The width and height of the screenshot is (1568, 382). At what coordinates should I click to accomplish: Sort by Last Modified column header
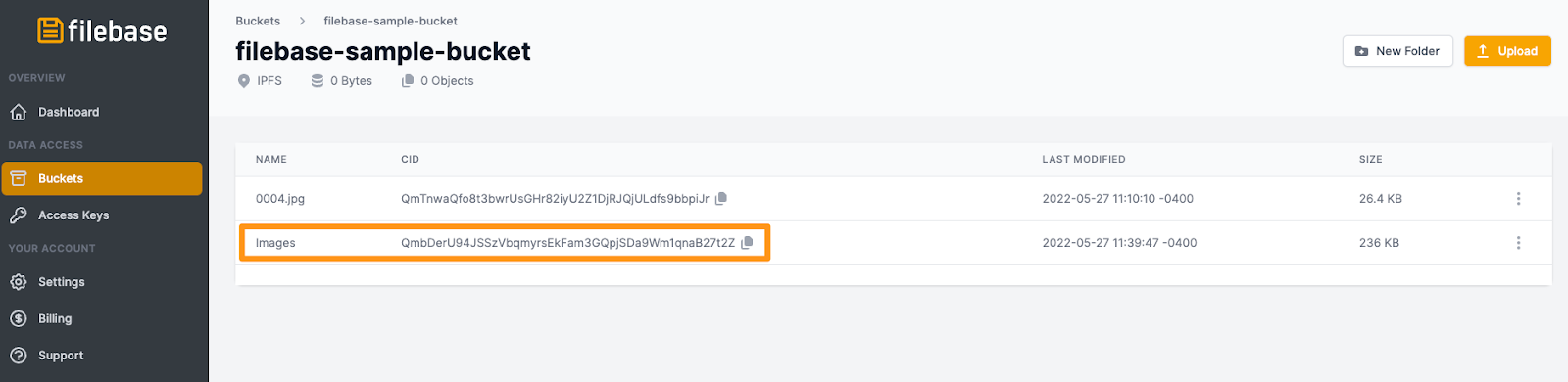coord(1084,159)
